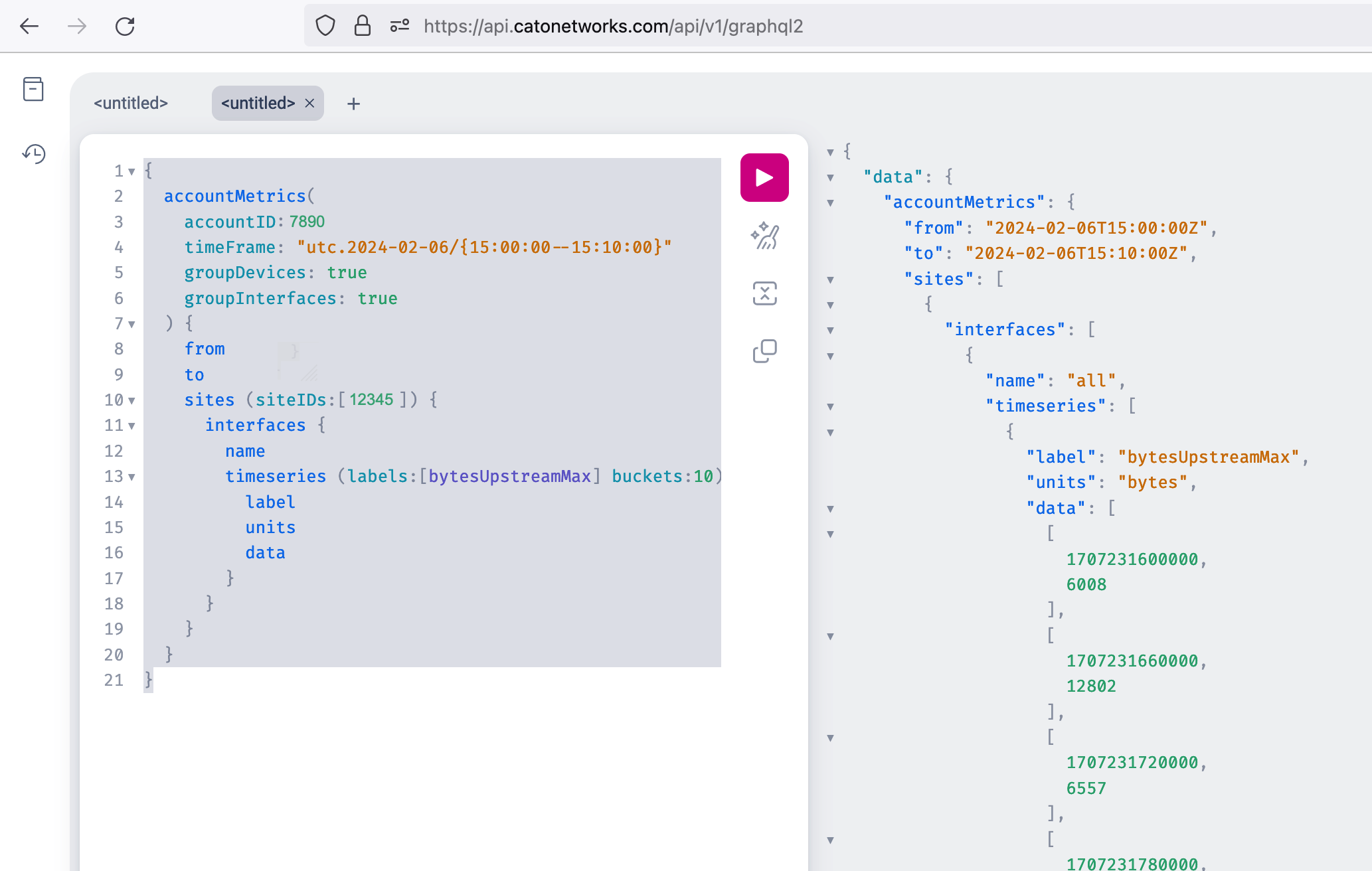This screenshot has height=871, width=1372.
Task: Open the documentation explorer sidebar icon
Action: (x=33, y=89)
